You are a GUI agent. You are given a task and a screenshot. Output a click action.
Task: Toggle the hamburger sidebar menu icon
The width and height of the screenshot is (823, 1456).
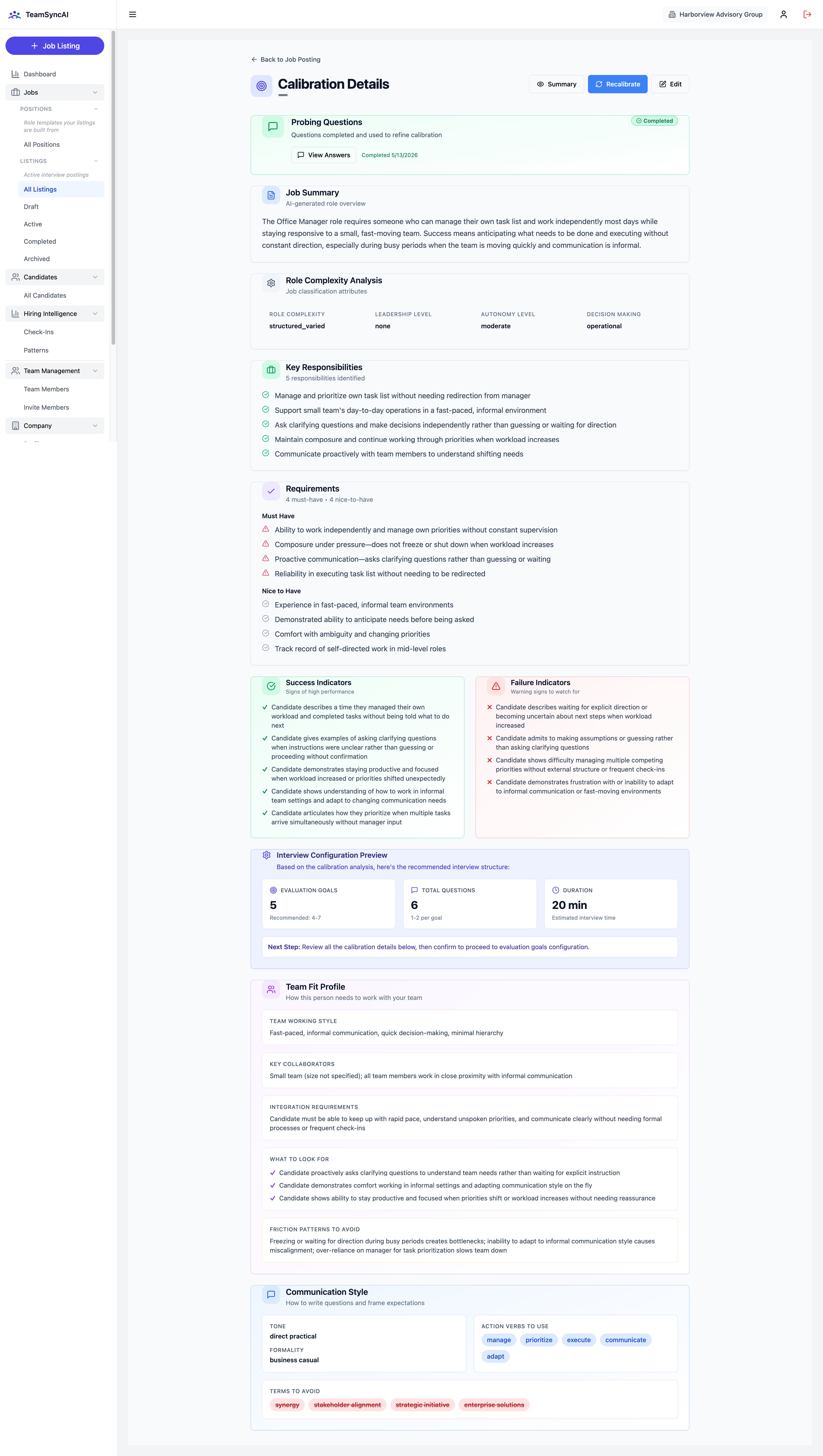pos(133,15)
